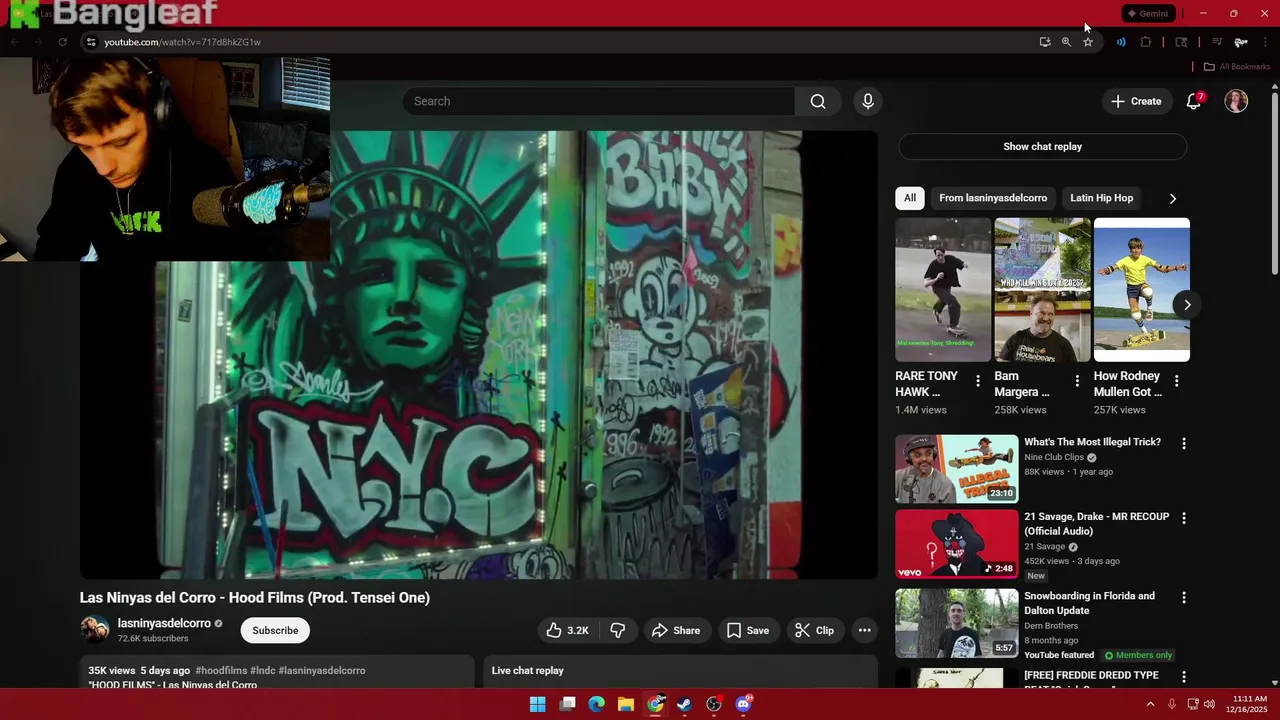Screen dimensions: 1280x720
Task: Open more actions menu below the video
Action: click(x=865, y=630)
